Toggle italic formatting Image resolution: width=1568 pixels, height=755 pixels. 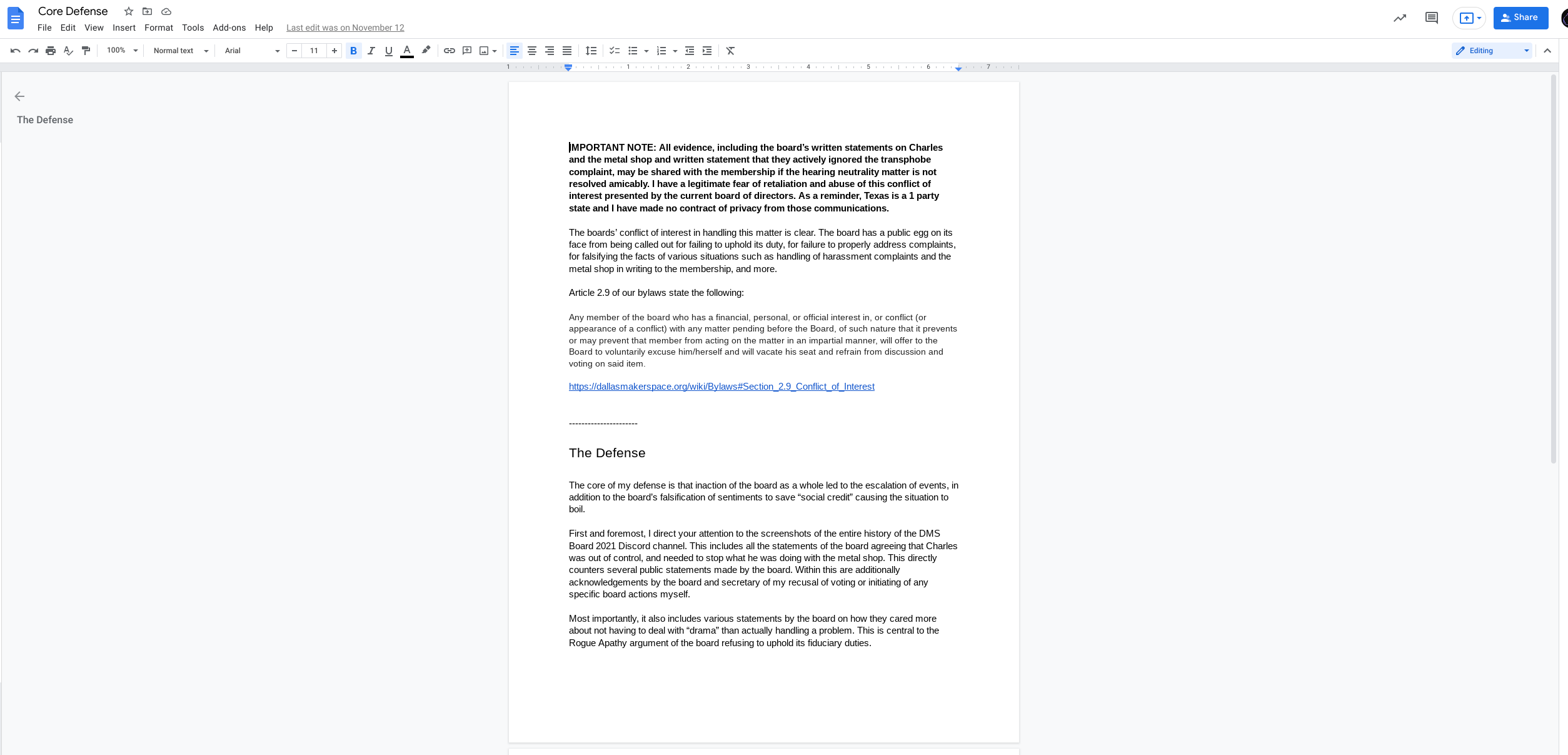(x=371, y=51)
